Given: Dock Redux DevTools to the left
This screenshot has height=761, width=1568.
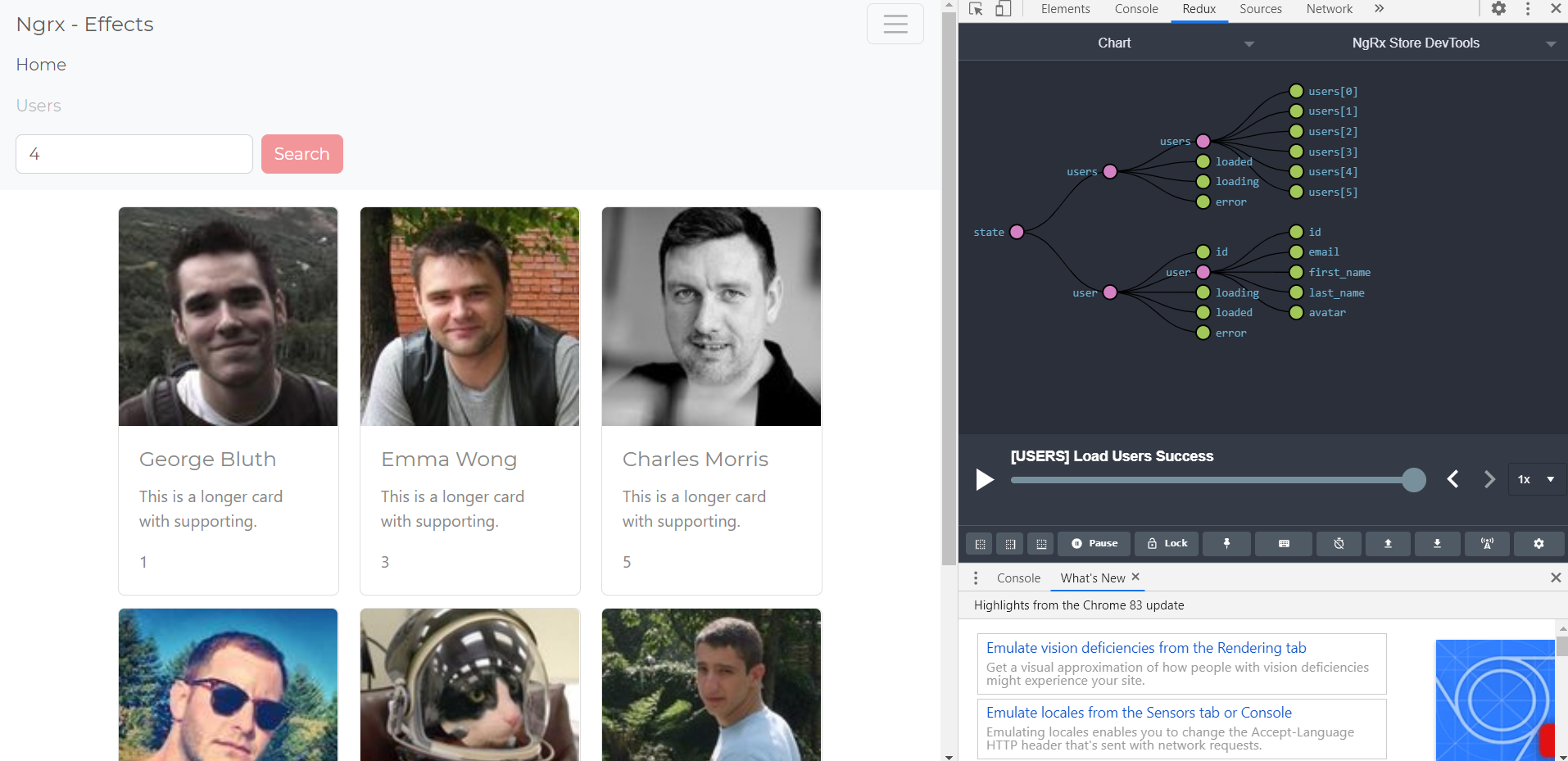Looking at the screenshot, I should (x=980, y=544).
